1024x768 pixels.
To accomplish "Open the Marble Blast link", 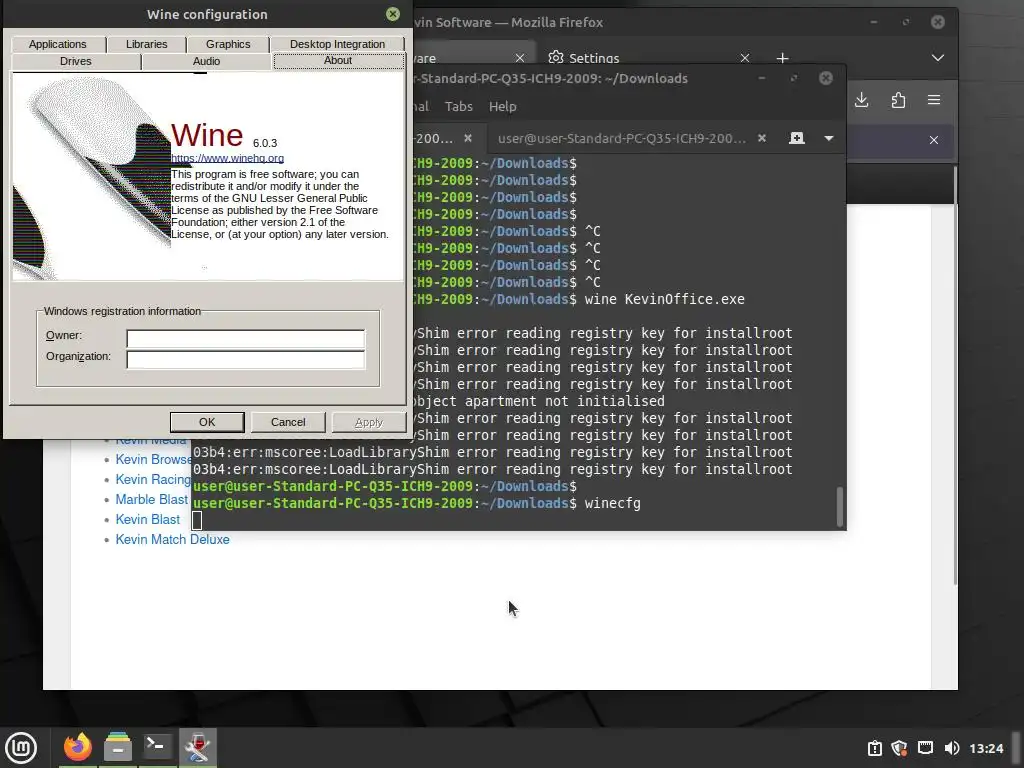I will [152, 500].
